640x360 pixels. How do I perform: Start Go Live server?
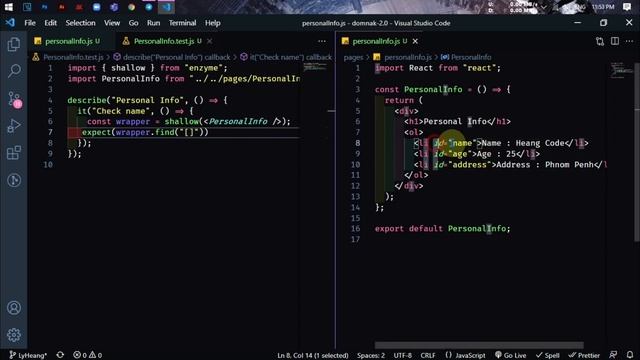(511, 356)
